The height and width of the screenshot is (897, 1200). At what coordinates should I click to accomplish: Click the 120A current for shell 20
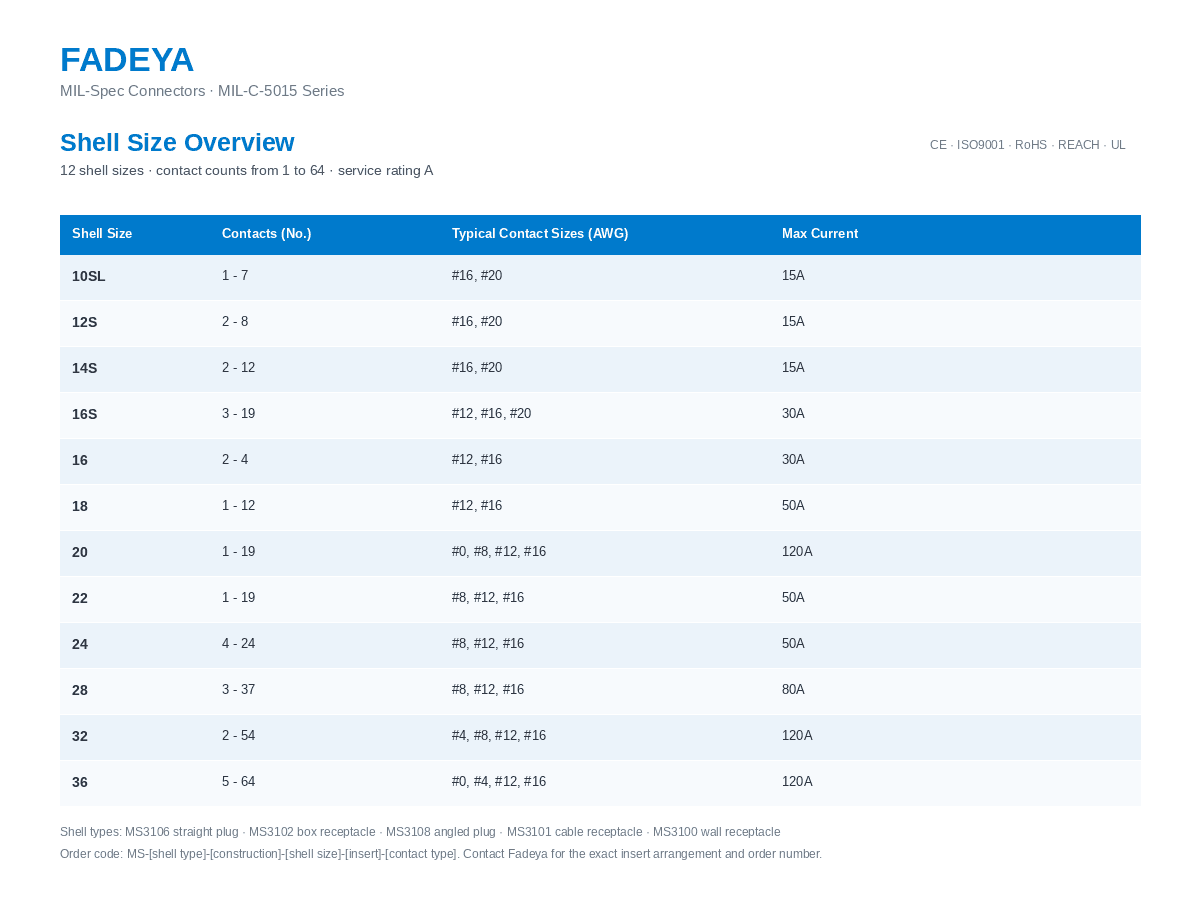pyautogui.click(x=797, y=552)
